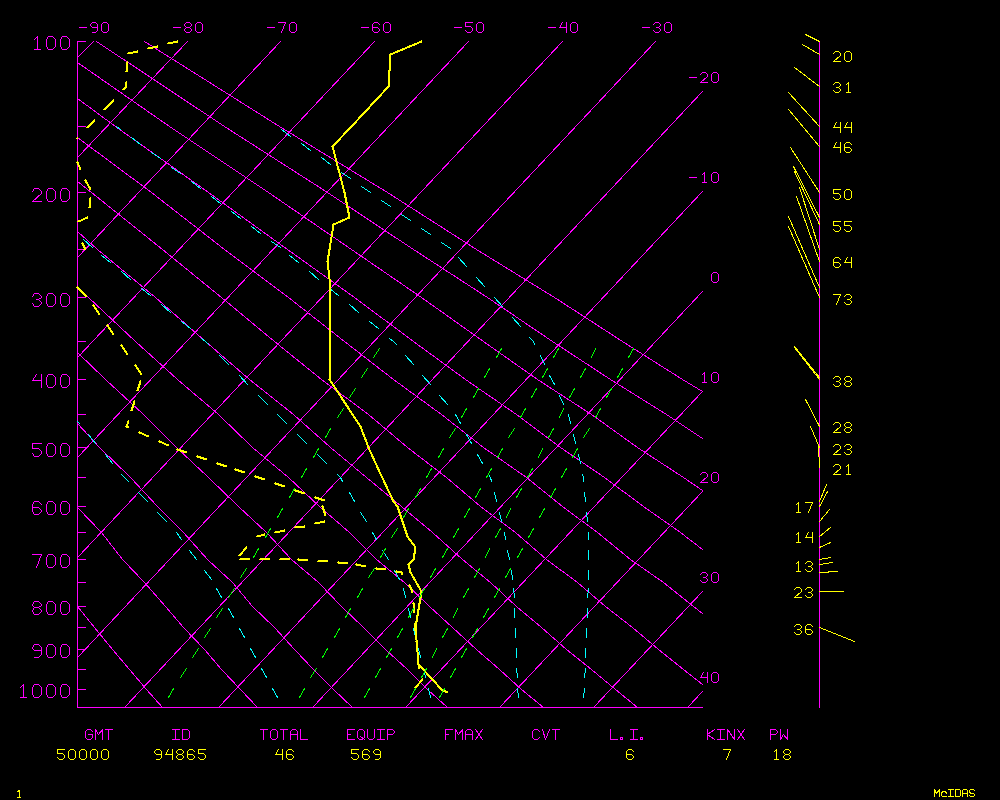Select the GMT time value 50000
This screenshot has height=800, width=1000.
[x=83, y=755]
